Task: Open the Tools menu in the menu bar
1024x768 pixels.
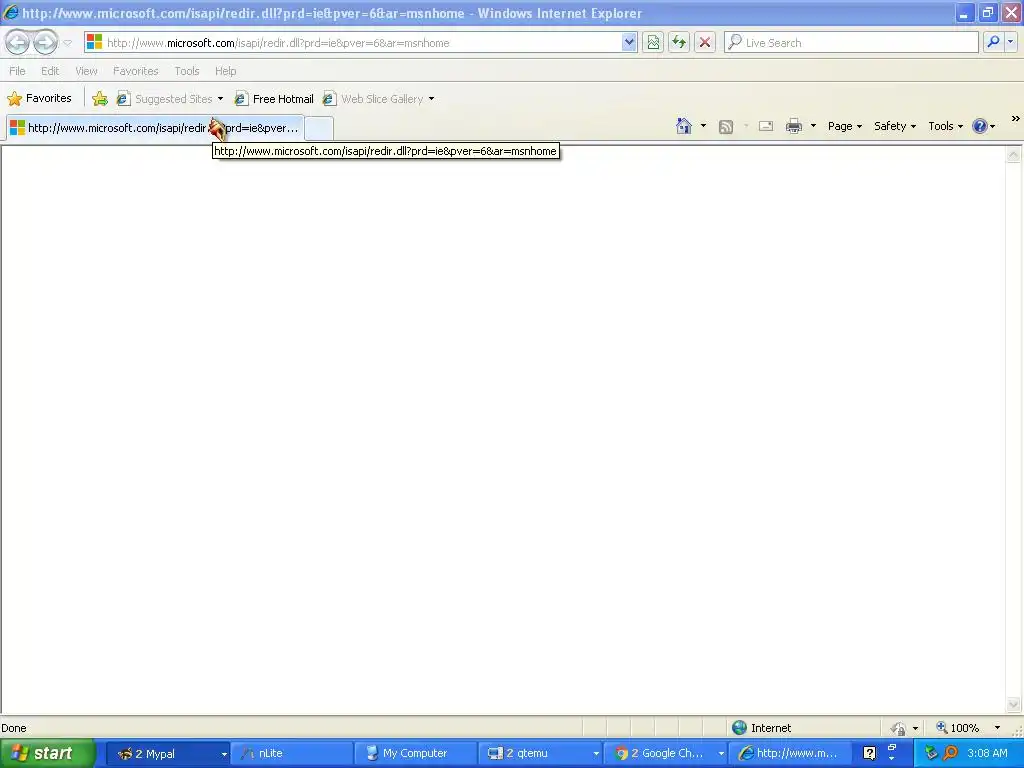Action: pyautogui.click(x=187, y=71)
